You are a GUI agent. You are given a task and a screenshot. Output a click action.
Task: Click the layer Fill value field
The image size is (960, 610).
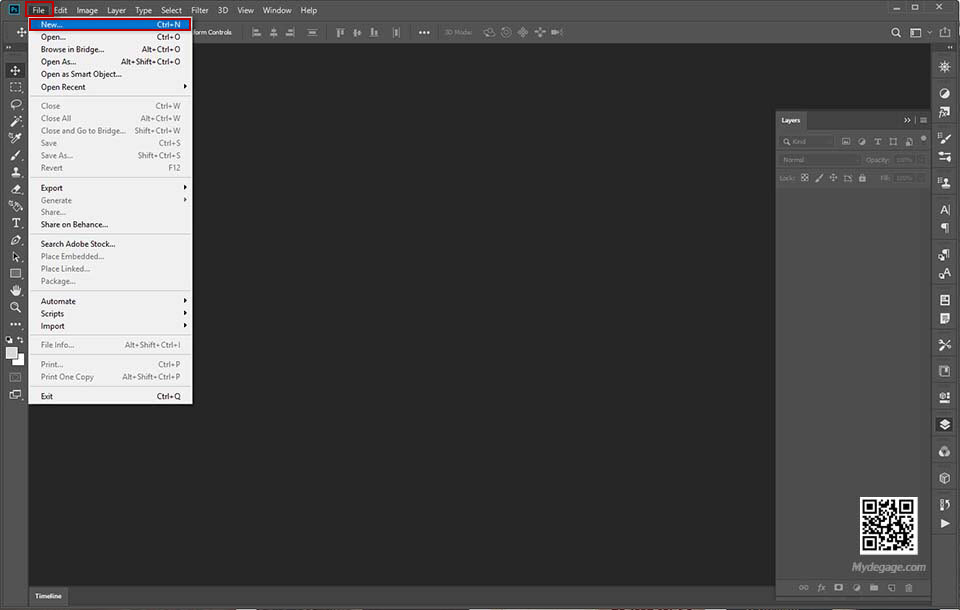(x=904, y=178)
